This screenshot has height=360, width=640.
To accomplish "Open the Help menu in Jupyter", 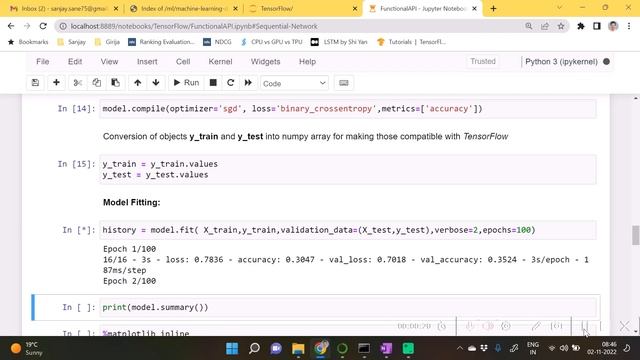I will (307, 62).
